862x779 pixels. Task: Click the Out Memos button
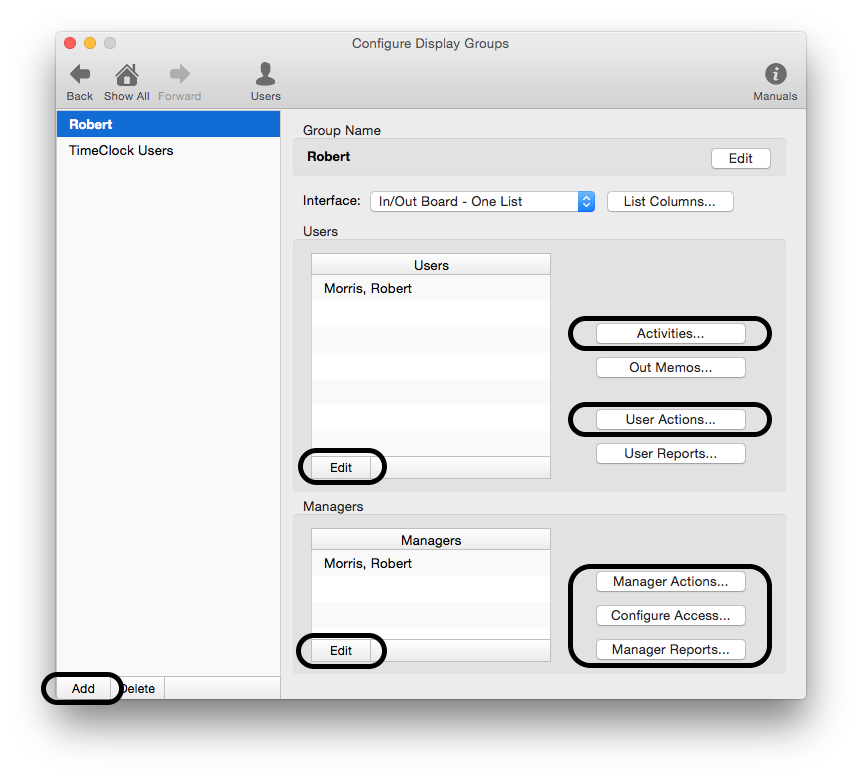click(670, 367)
